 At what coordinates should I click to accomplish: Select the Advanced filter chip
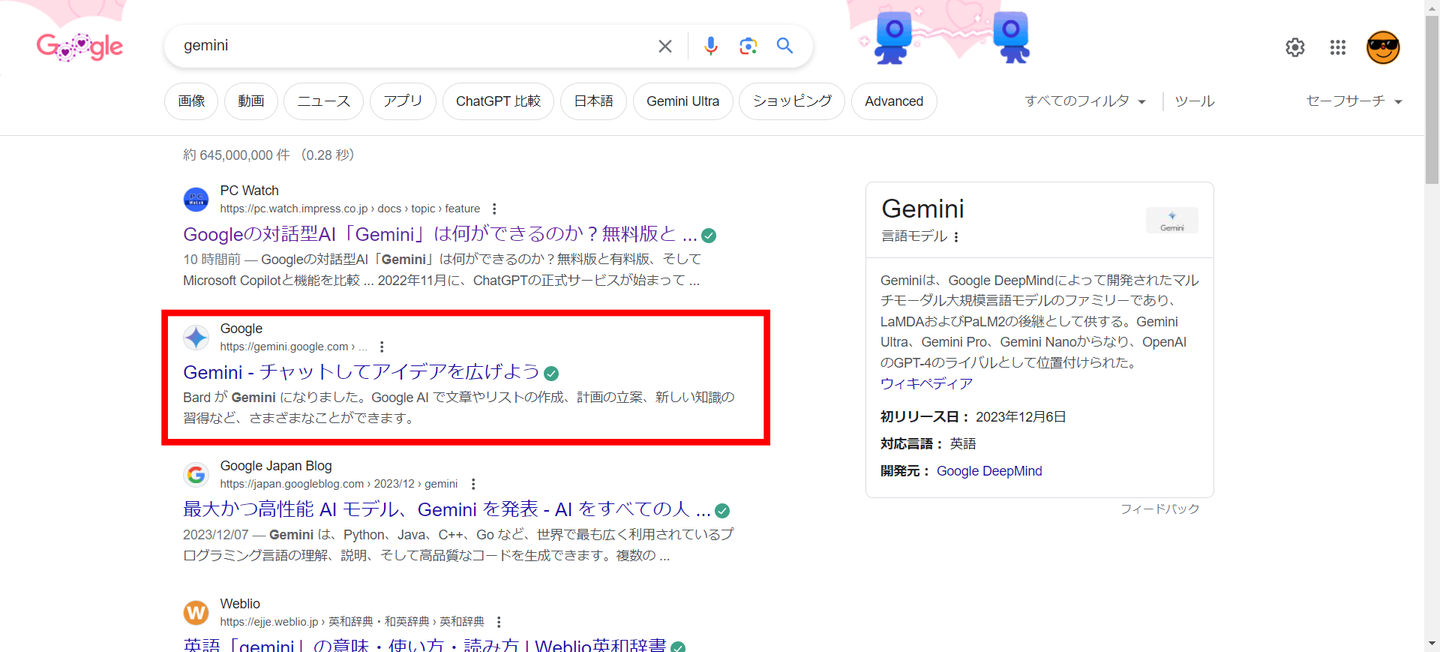(894, 101)
